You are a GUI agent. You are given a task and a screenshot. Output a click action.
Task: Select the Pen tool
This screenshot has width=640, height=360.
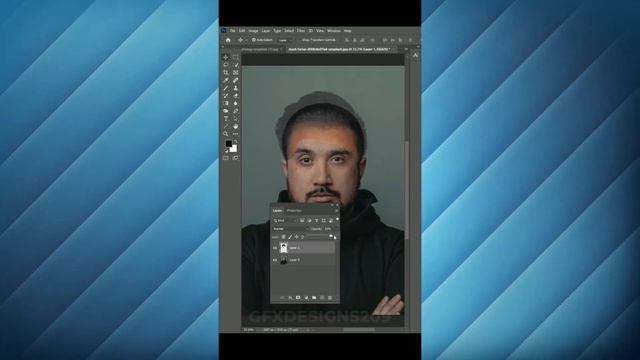pyautogui.click(x=236, y=111)
